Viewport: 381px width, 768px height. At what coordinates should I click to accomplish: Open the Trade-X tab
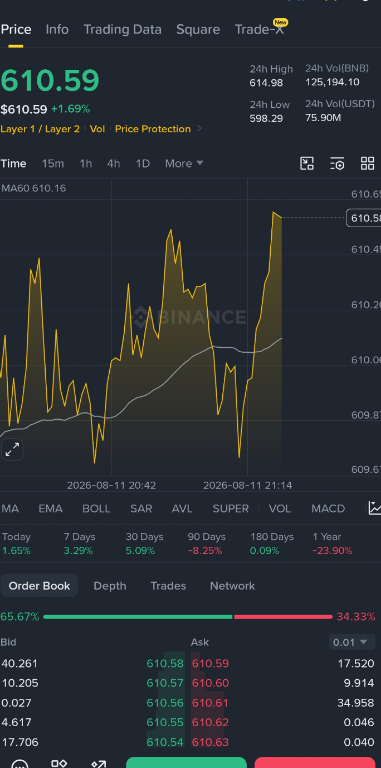(259, 29)
